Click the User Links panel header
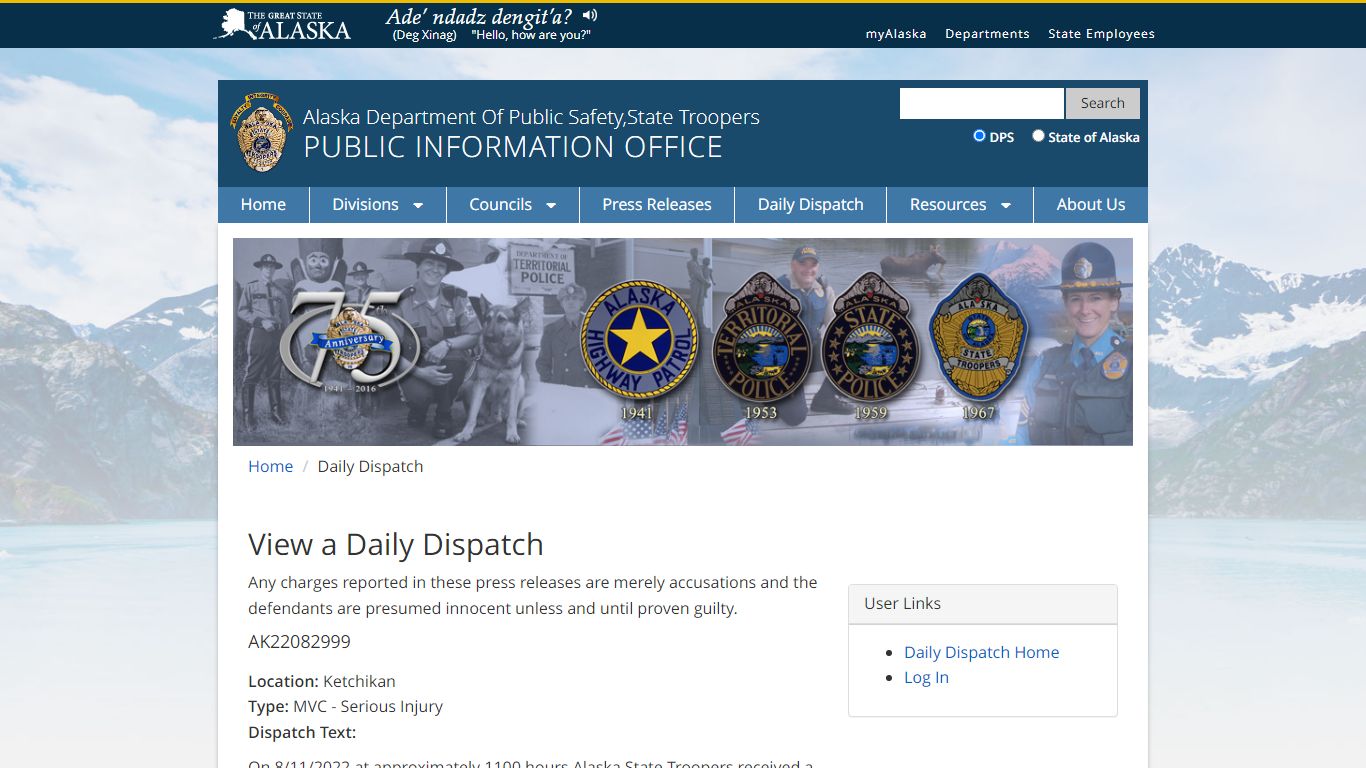Image resolution: width=1366 pixels, height=768 pixels. pos(982,604)
